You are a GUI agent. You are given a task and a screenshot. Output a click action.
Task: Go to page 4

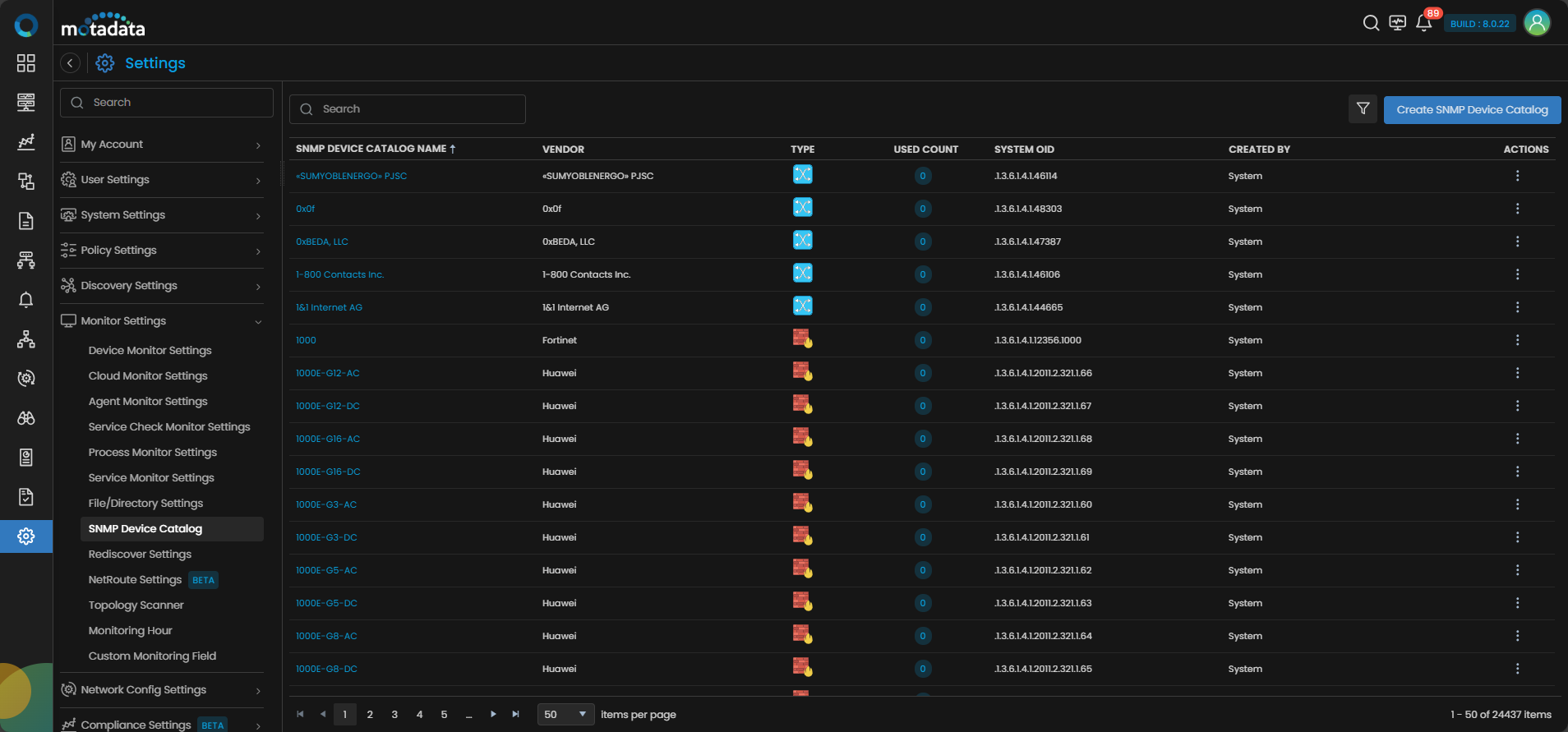coord(419,714)
